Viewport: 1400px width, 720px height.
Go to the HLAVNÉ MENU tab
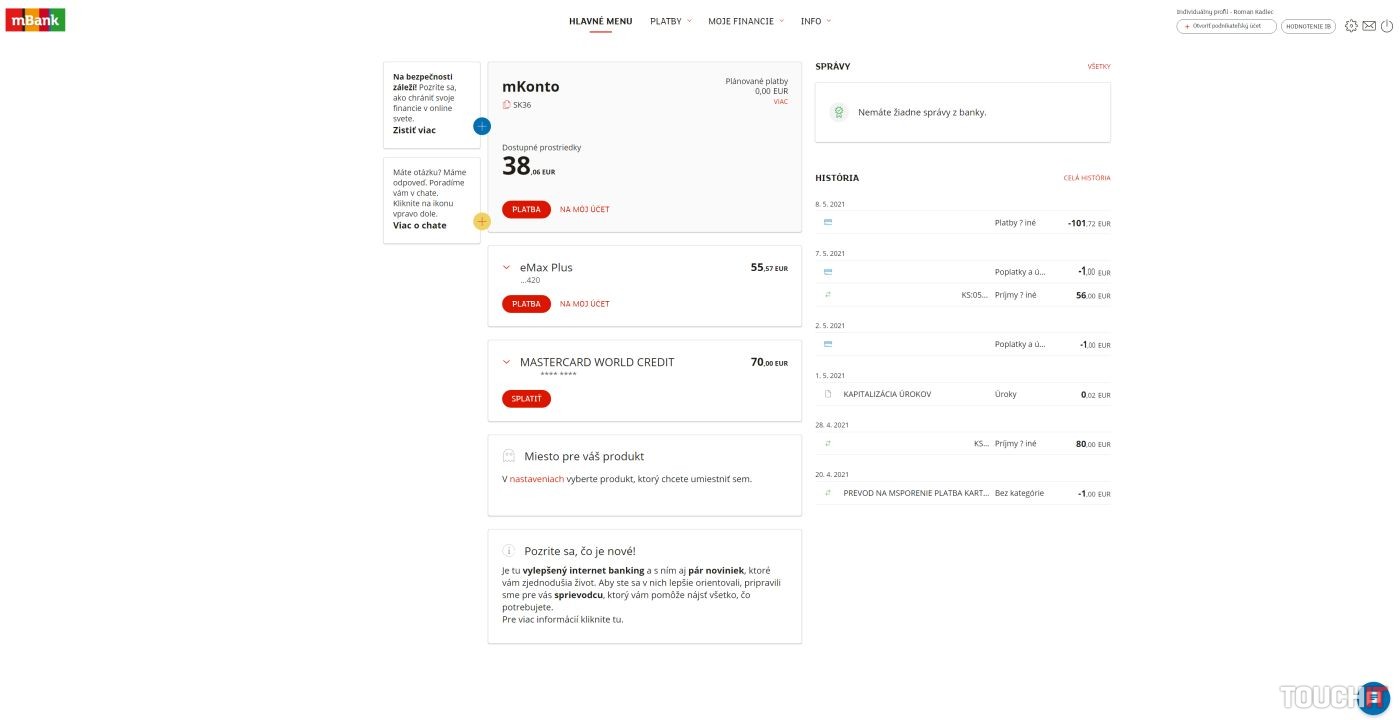tap(600, 21)
